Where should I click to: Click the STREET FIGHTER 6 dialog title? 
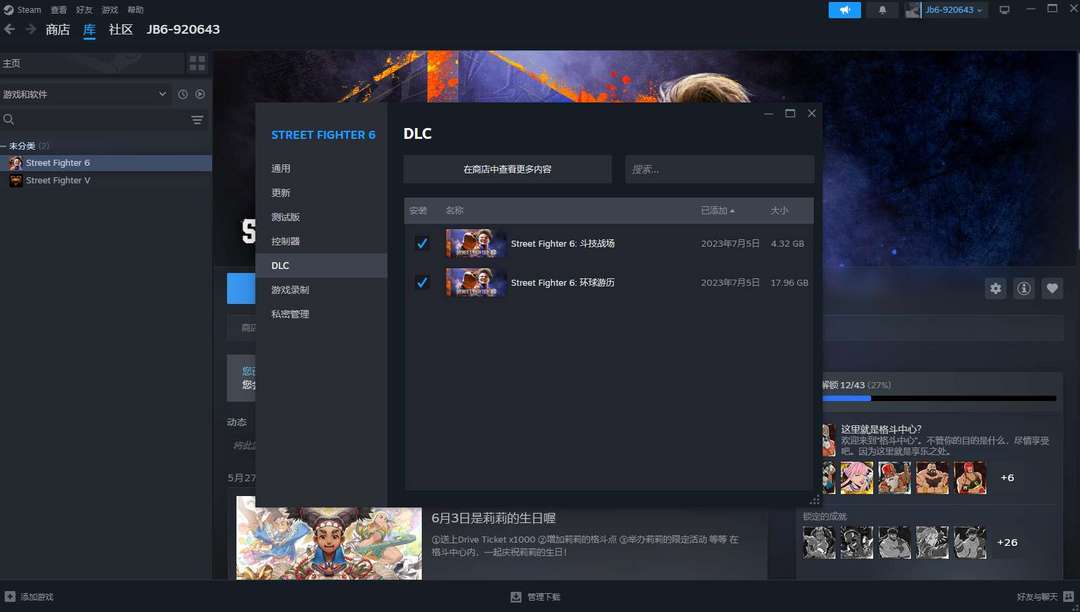(x=323, y=135)
